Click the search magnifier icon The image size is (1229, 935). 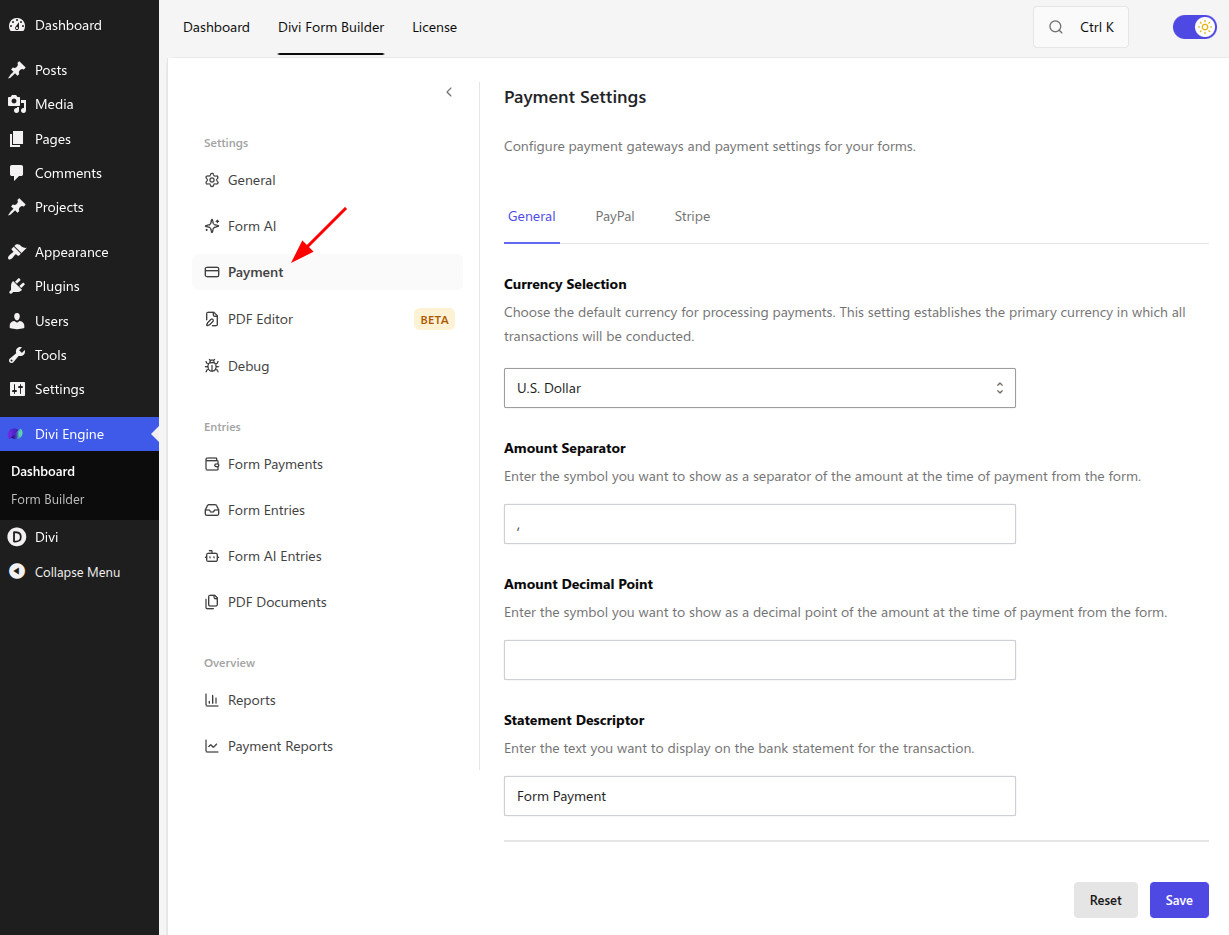click(1056, 27)
